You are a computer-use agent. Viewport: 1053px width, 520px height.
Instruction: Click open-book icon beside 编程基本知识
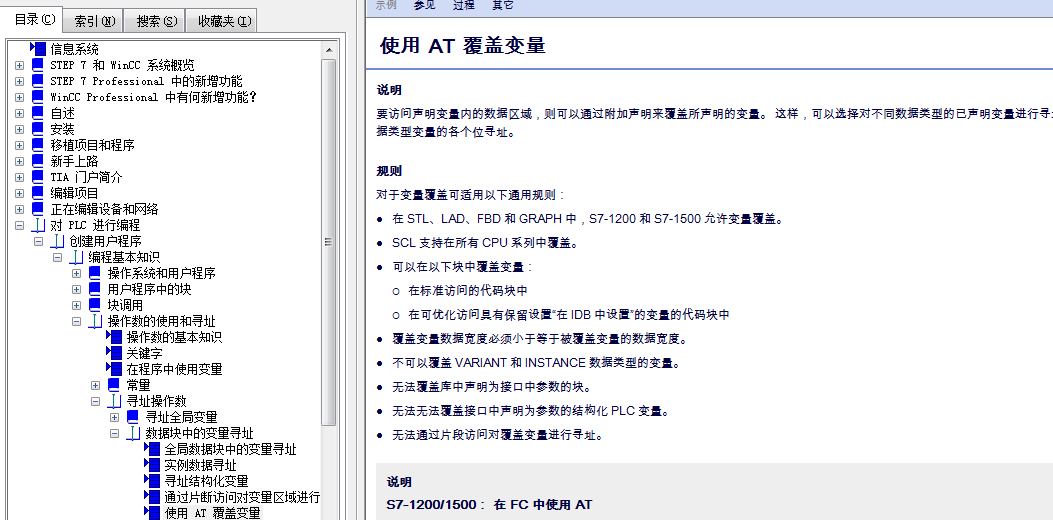click(x=77, y=257)
